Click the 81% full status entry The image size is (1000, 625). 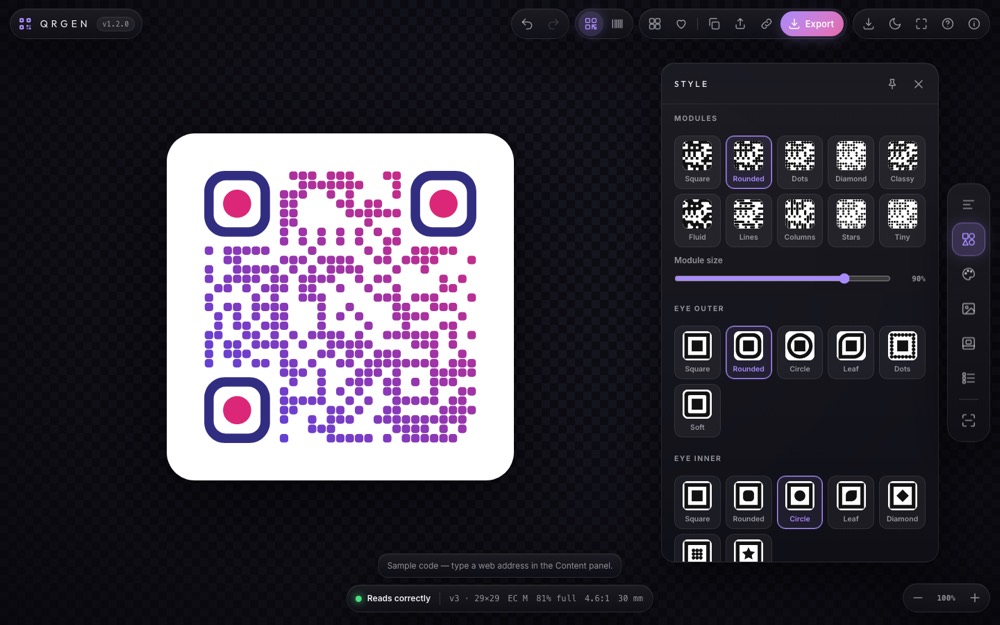(x=556, y=598)
